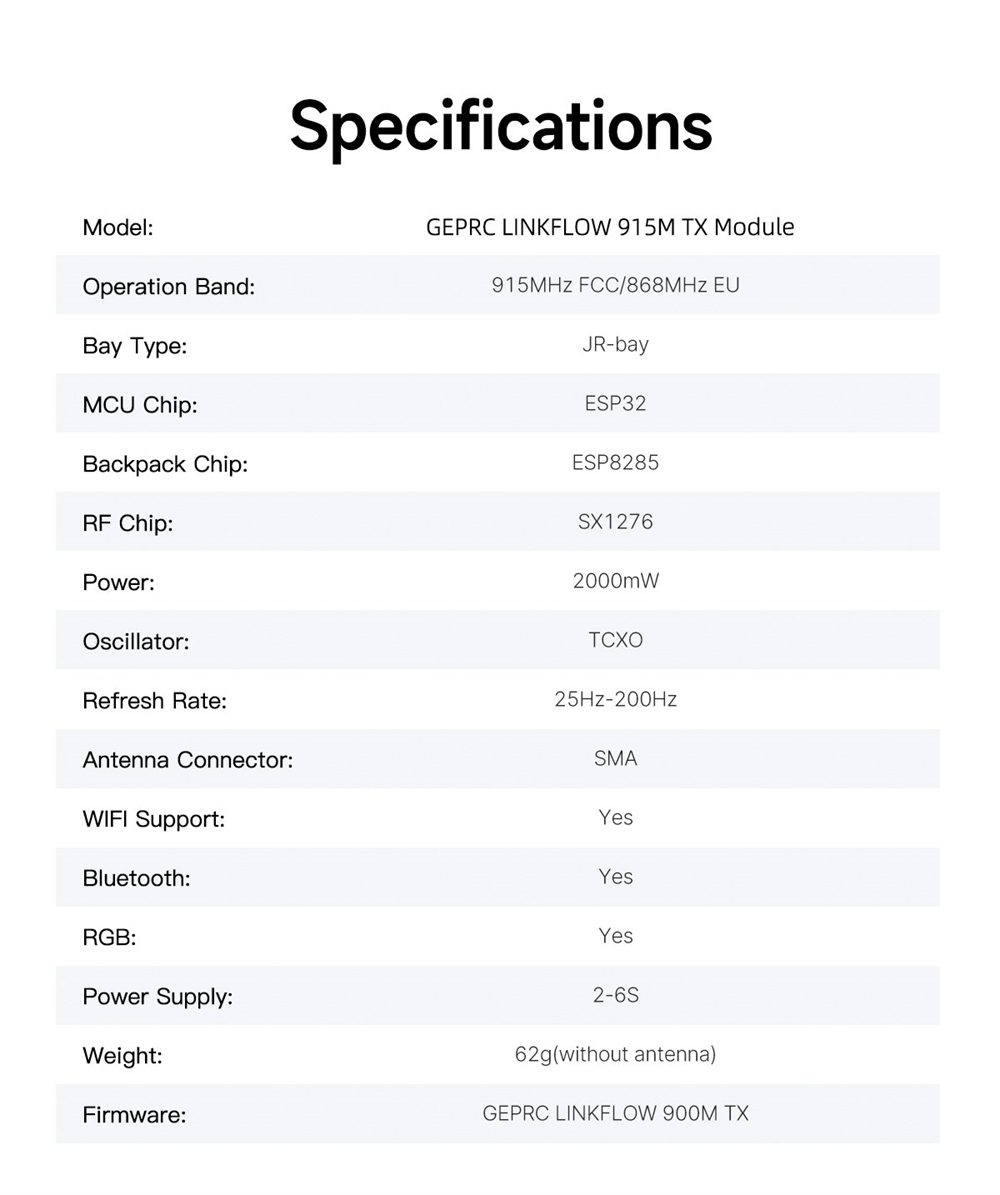
Task: Click the GEPRC LINKFLOW 915M TX Module value
Action: pyautogui.click(x=610, y=227)
